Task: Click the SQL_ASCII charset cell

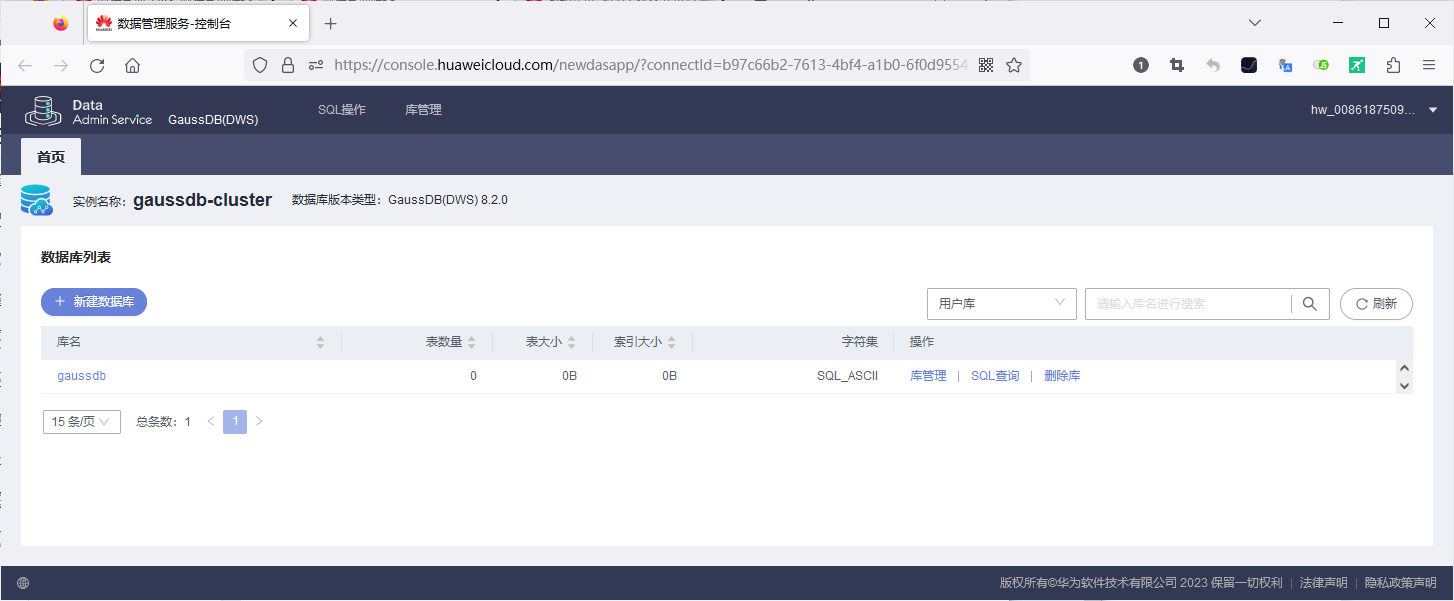Action: [847, 376]
